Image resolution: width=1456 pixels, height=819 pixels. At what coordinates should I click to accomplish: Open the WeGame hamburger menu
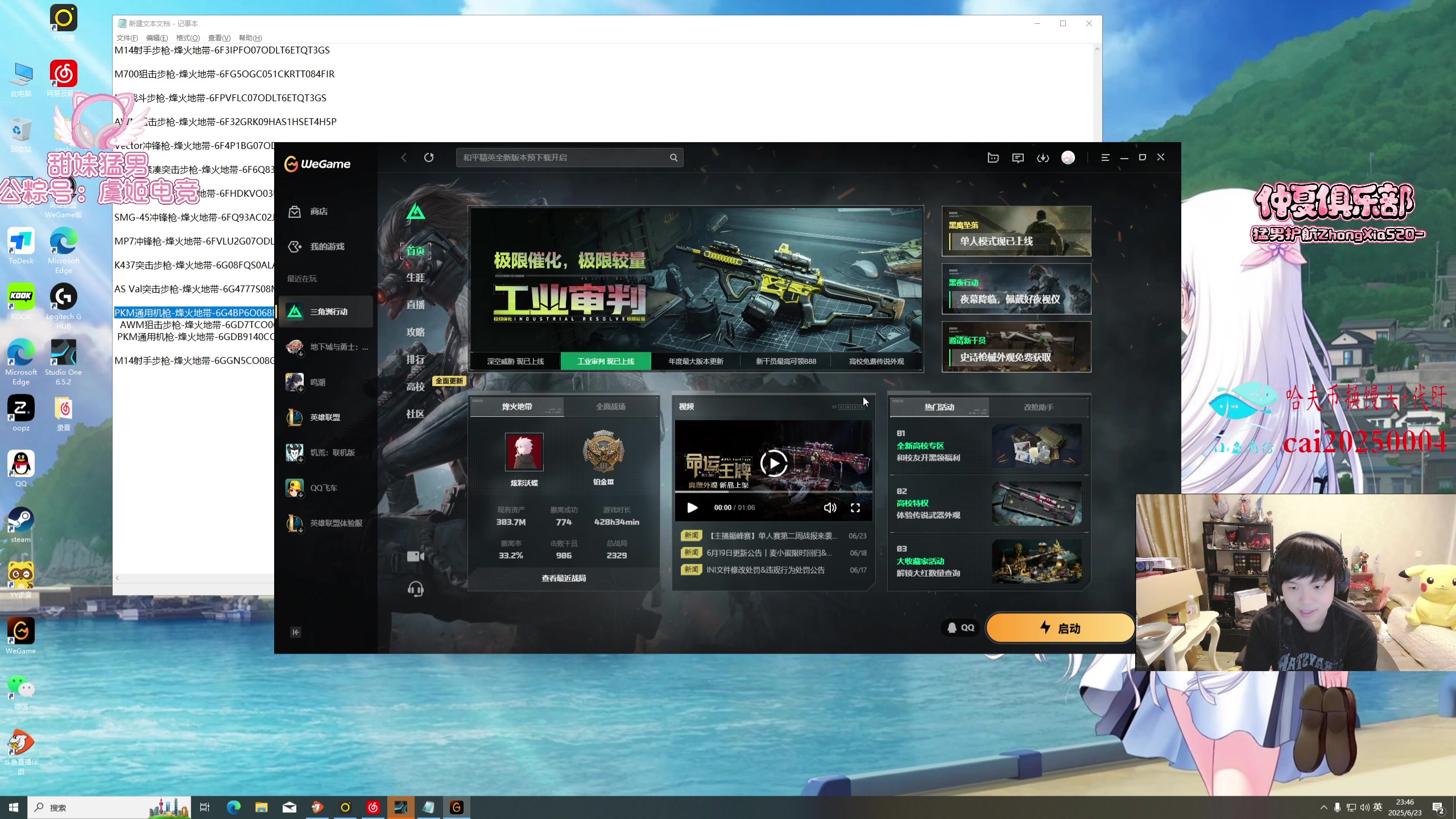[x=1105, y=158]
